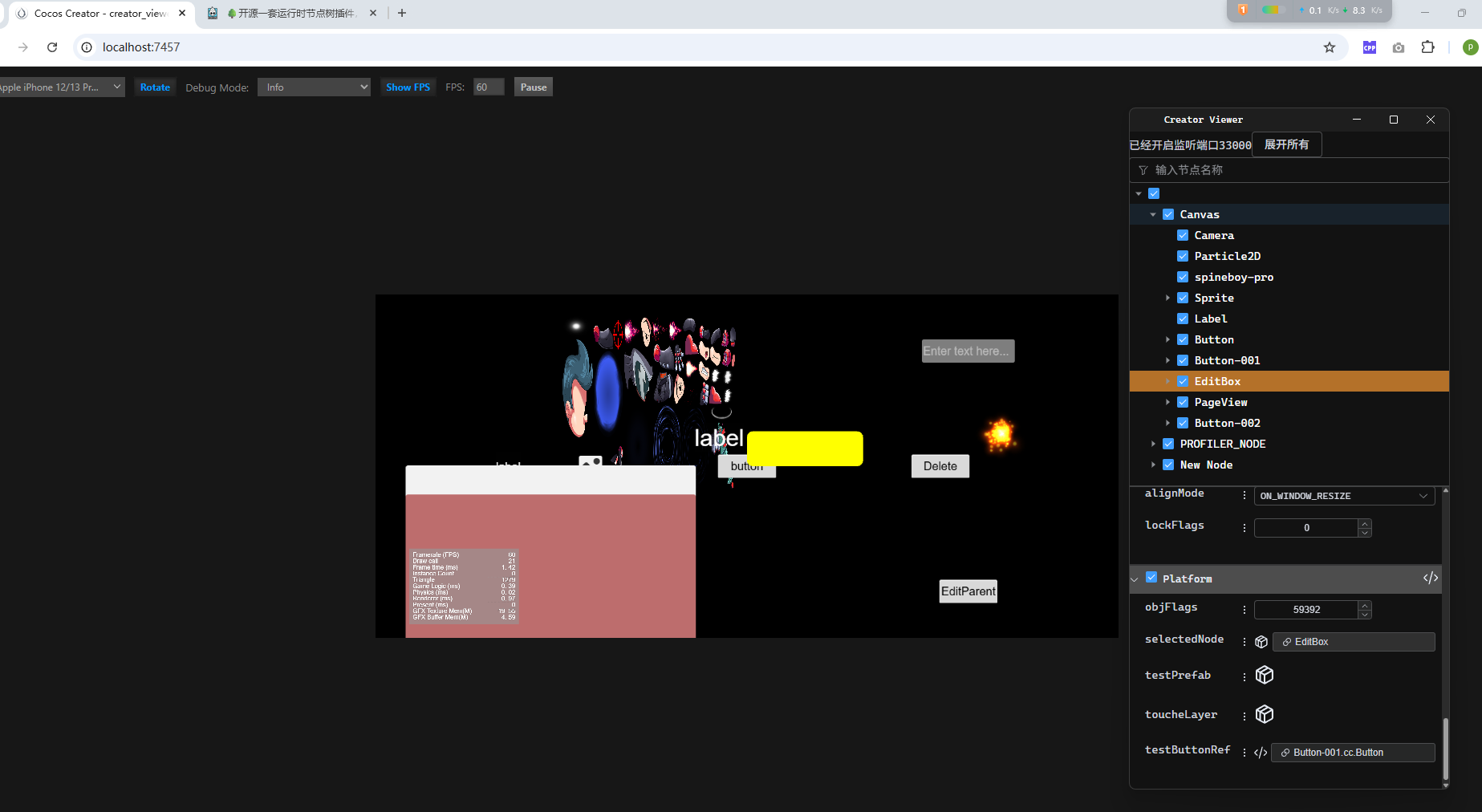
Task: Disable the PageView node
Action: pyautogui.click(x=1183, y=402)
